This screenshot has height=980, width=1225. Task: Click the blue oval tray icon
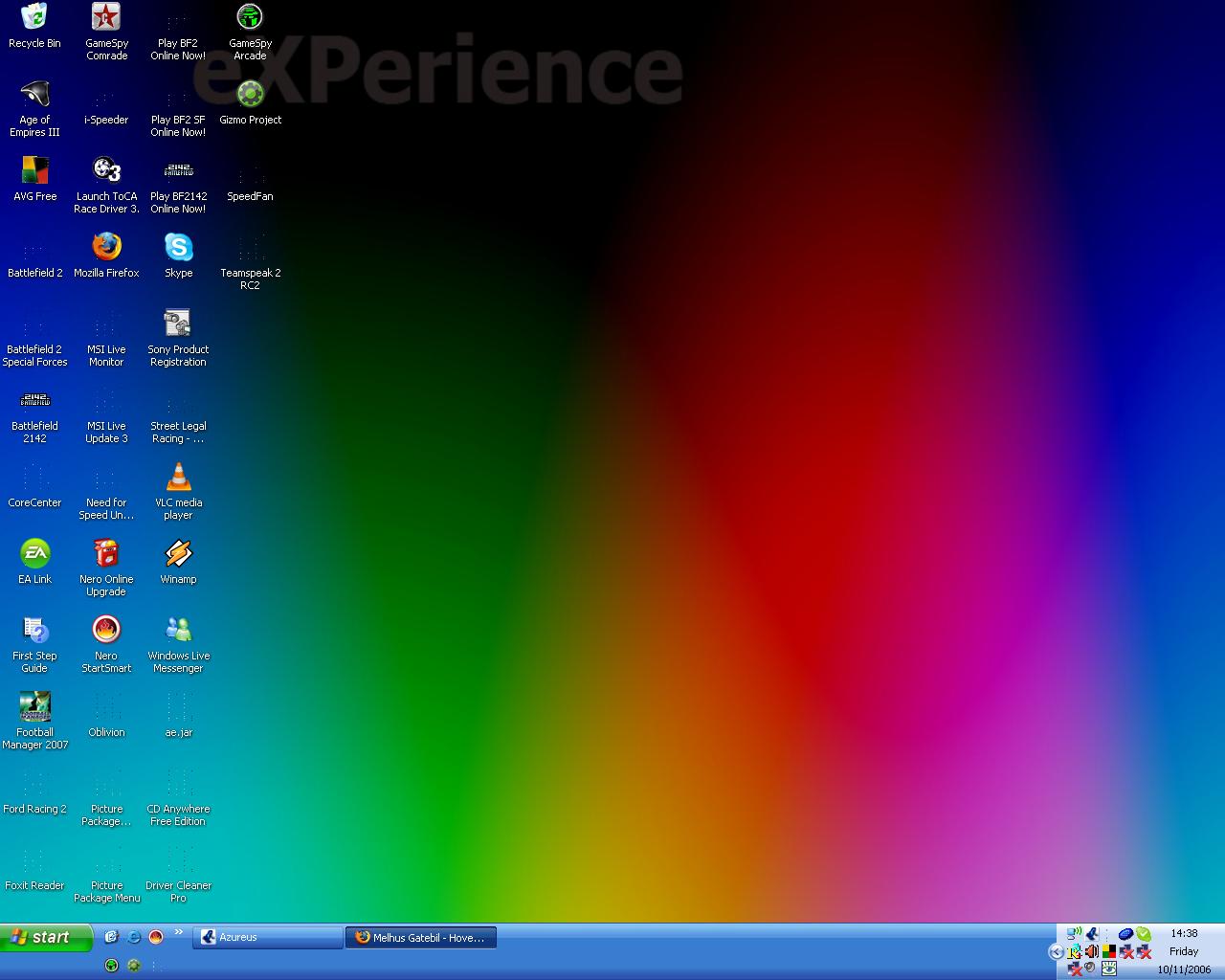tap(1126, 933)
